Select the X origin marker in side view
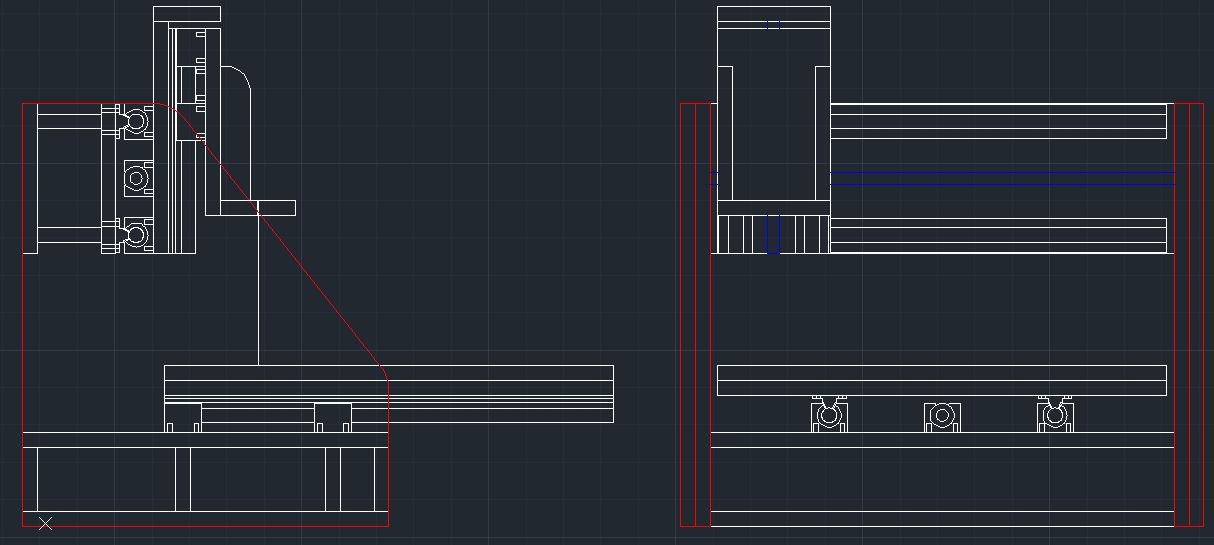Screen dimensions: 1214x545 [x=45, y=523]
